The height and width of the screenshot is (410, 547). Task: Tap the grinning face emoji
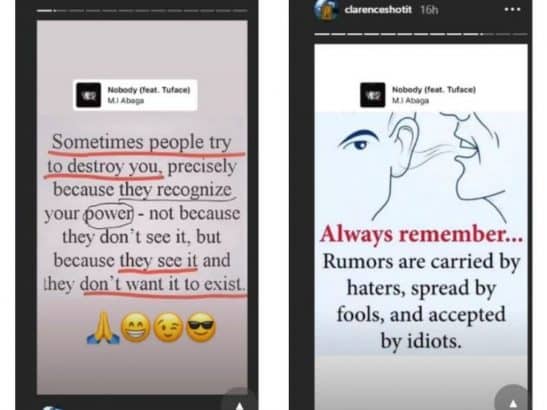pos(136,328)
